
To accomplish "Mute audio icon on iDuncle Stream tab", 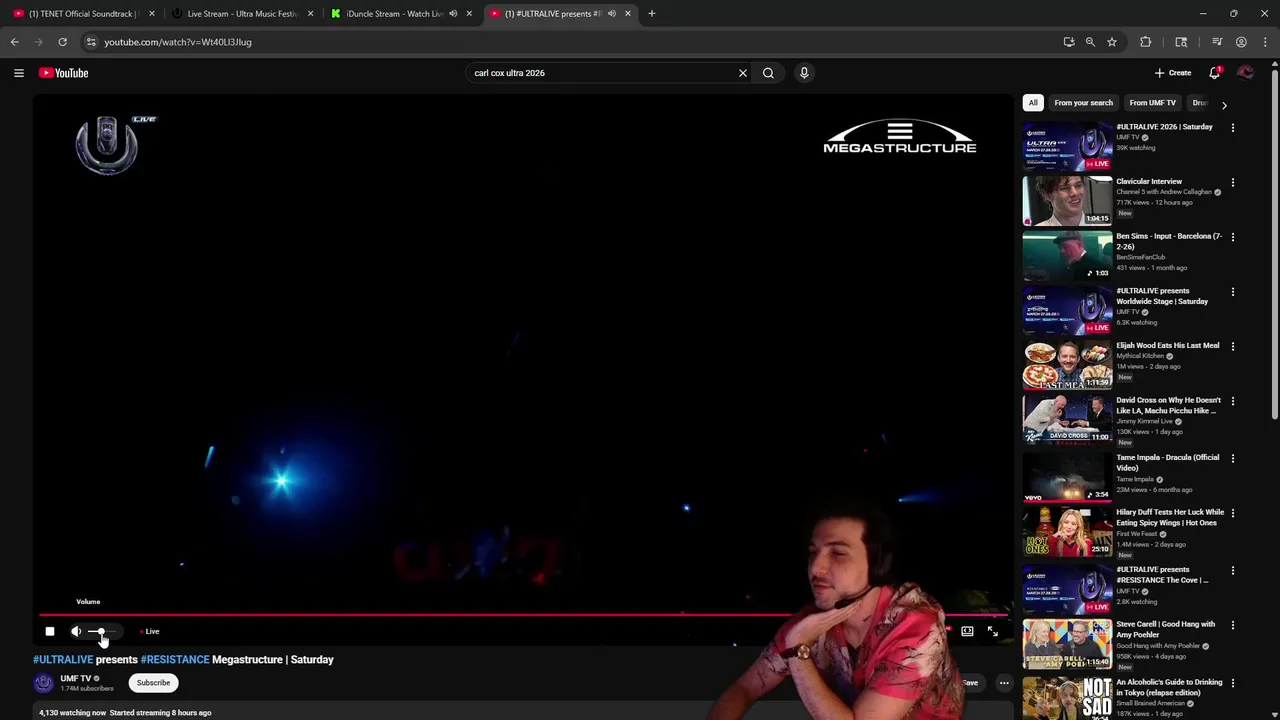I will point(453,14).
